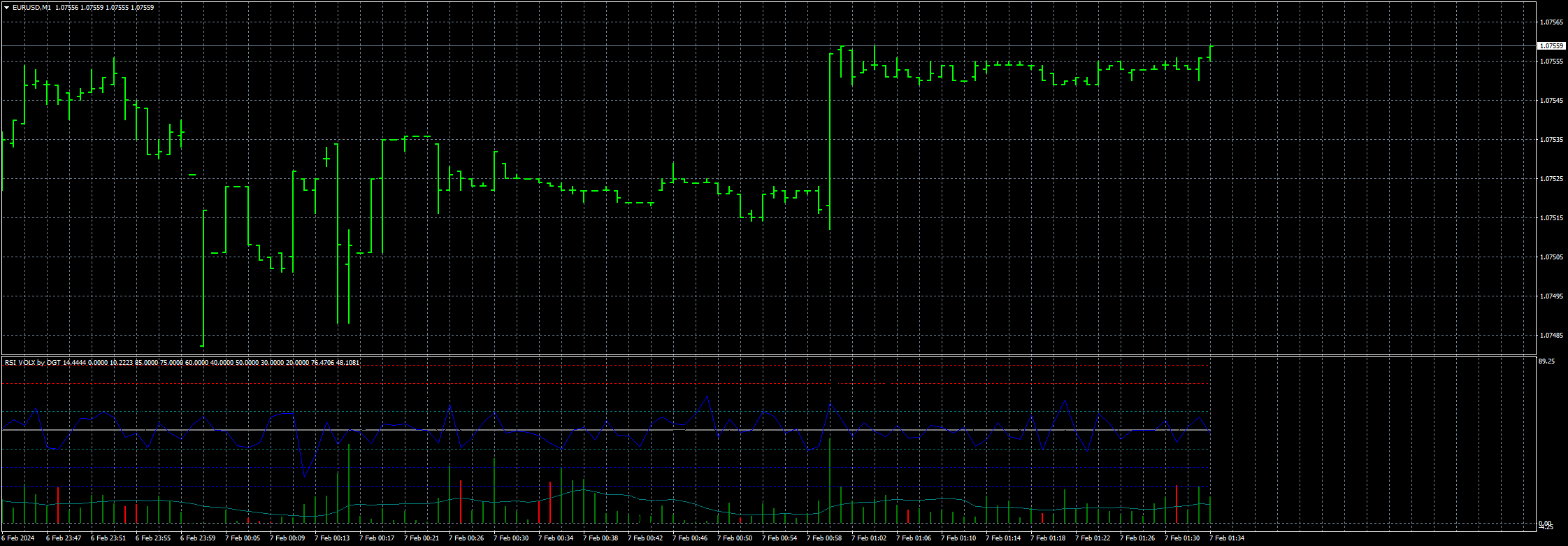The width and height of the screenshot is (1568, 546).
Task: Click time label 7 Feb 00:21
Action: (422, 538)
